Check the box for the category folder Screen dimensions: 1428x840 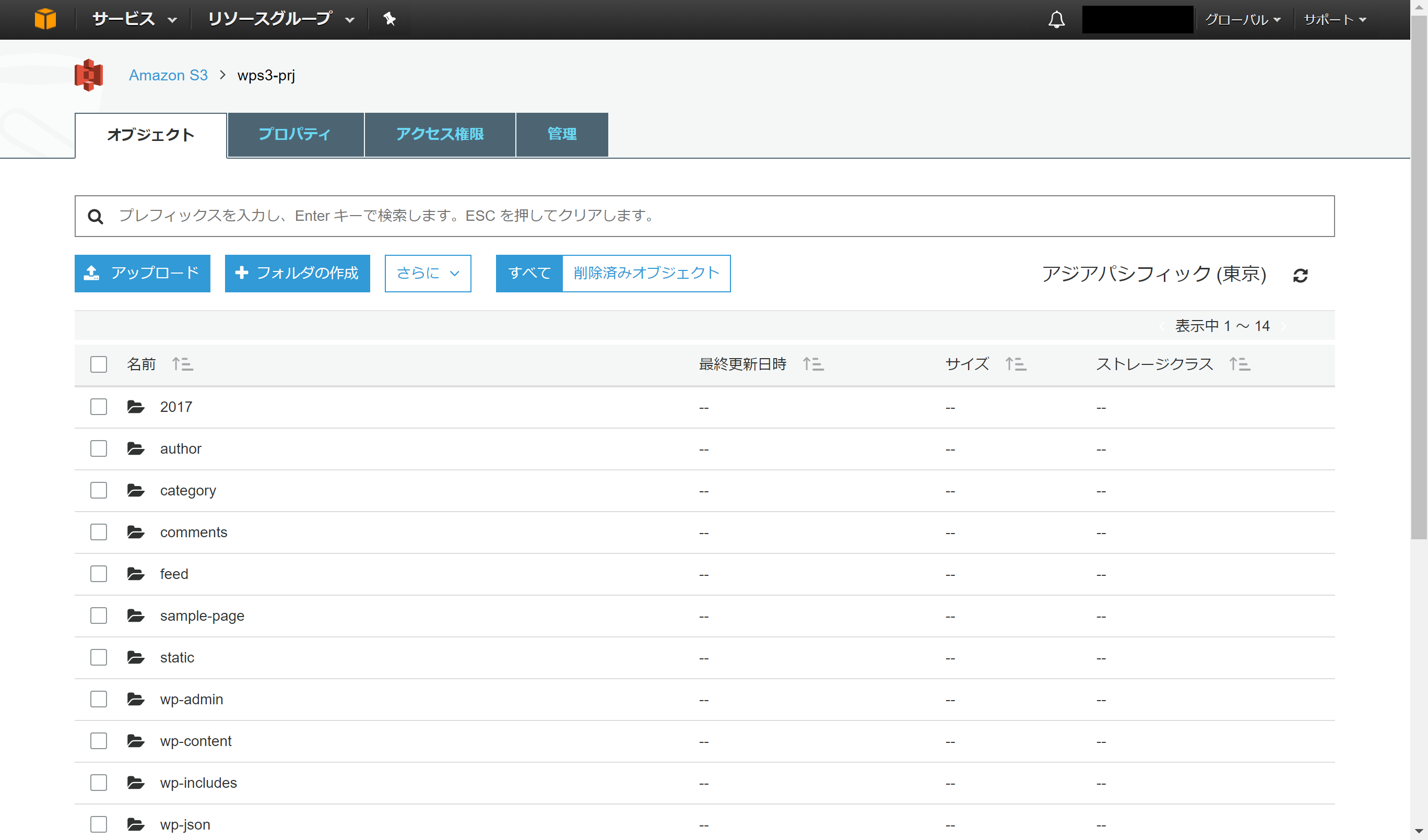[x=99, y=490]
